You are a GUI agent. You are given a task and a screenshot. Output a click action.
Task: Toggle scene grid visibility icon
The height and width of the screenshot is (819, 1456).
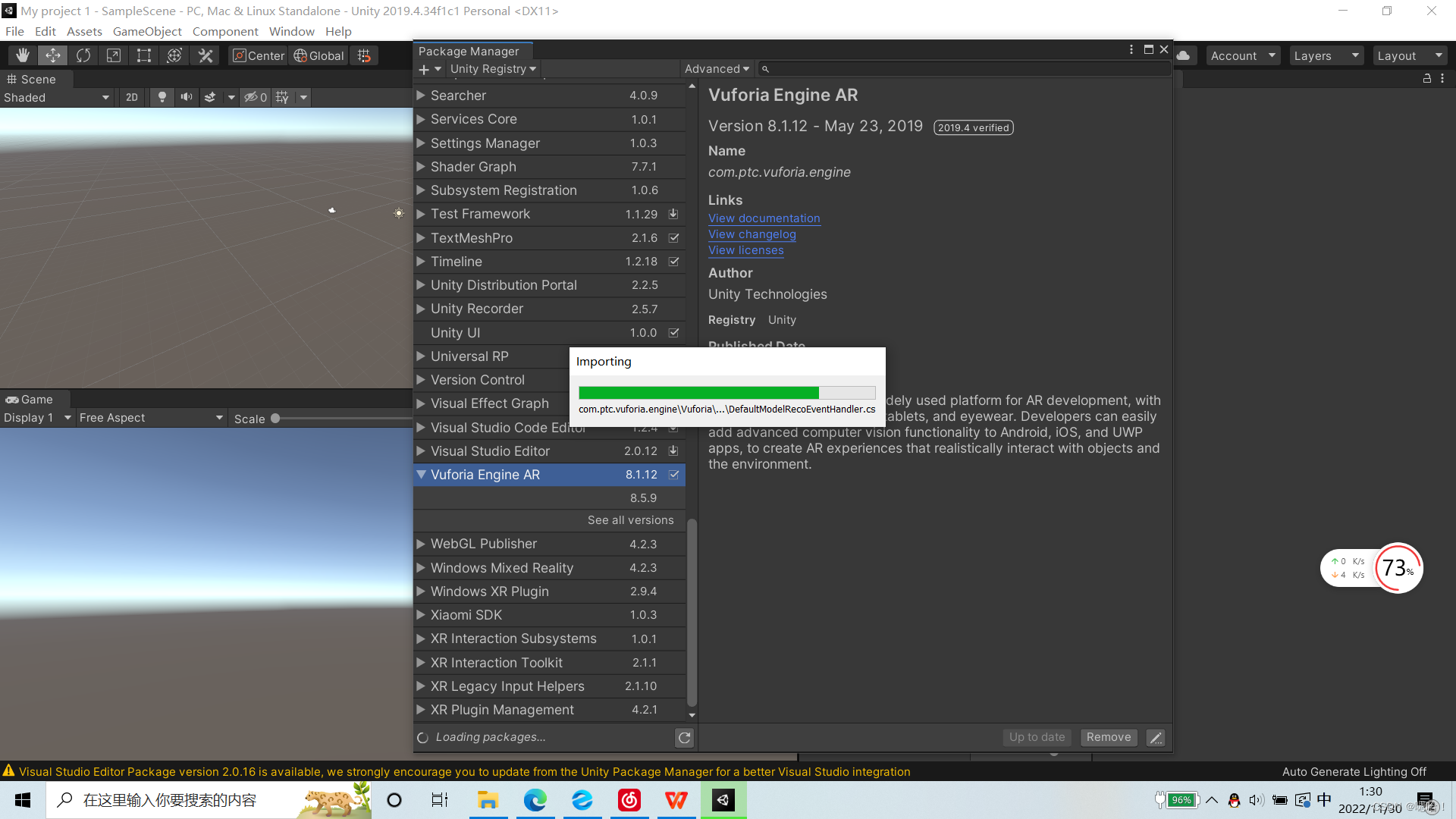point(282,97)
